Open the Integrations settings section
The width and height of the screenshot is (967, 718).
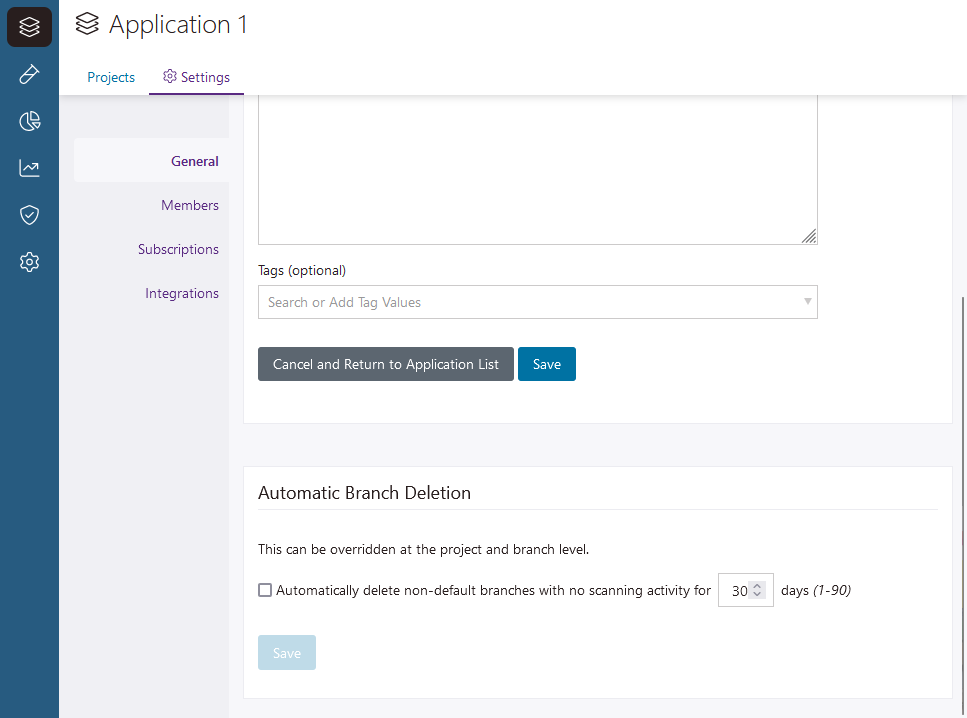point(181,293)
